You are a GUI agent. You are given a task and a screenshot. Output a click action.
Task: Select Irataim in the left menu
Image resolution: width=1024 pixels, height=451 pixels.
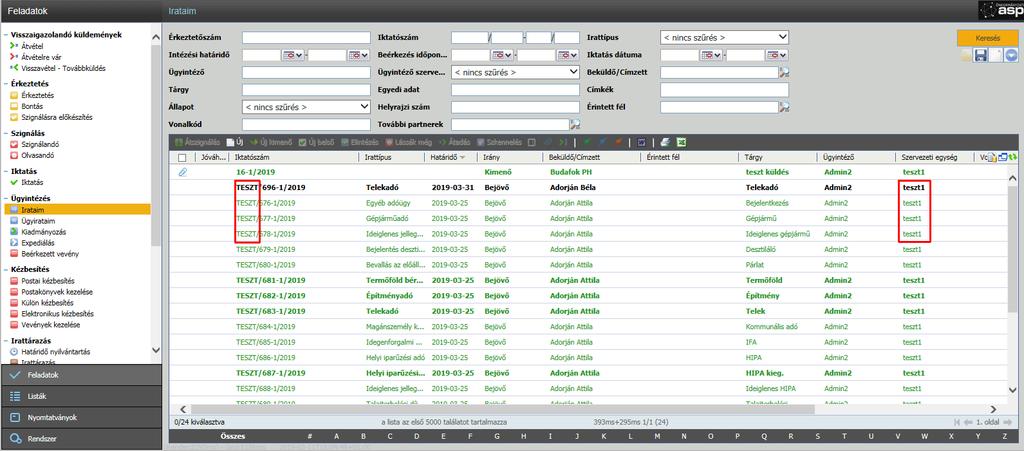[77, 210]
